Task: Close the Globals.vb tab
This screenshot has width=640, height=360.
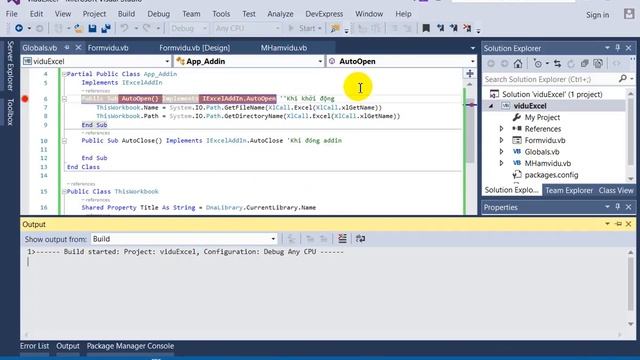Action: point(78,48)
